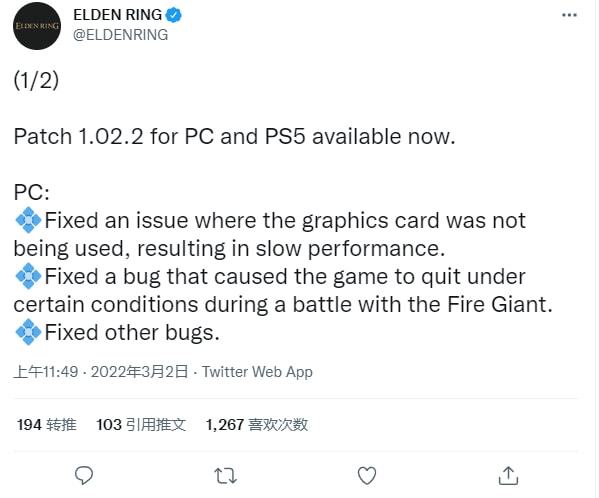Like the tweet with the heart icon
The height and width of the screenshot is (498, 599).
(367, 476)
